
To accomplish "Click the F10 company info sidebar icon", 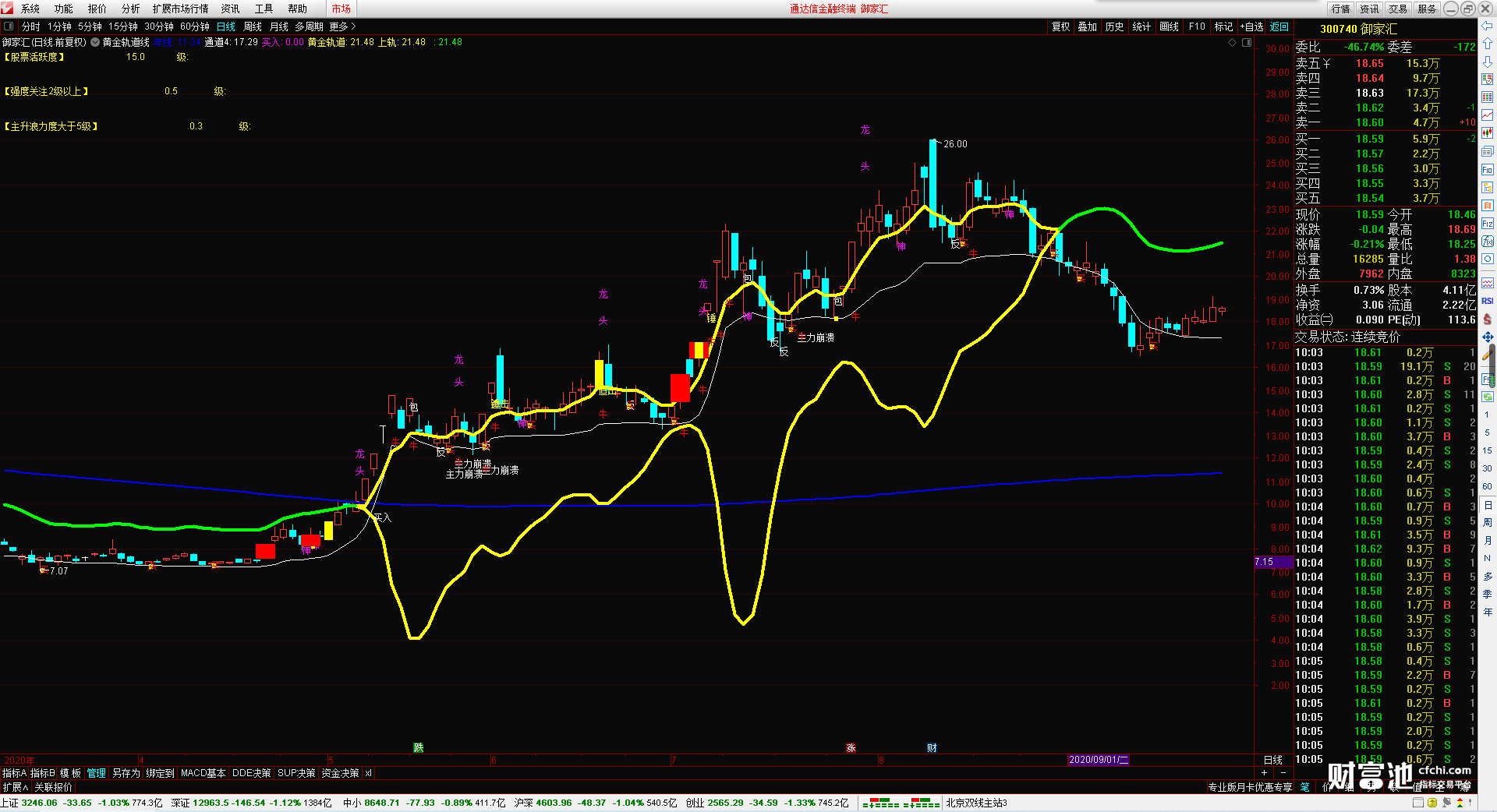I will tap(1488, 170).
